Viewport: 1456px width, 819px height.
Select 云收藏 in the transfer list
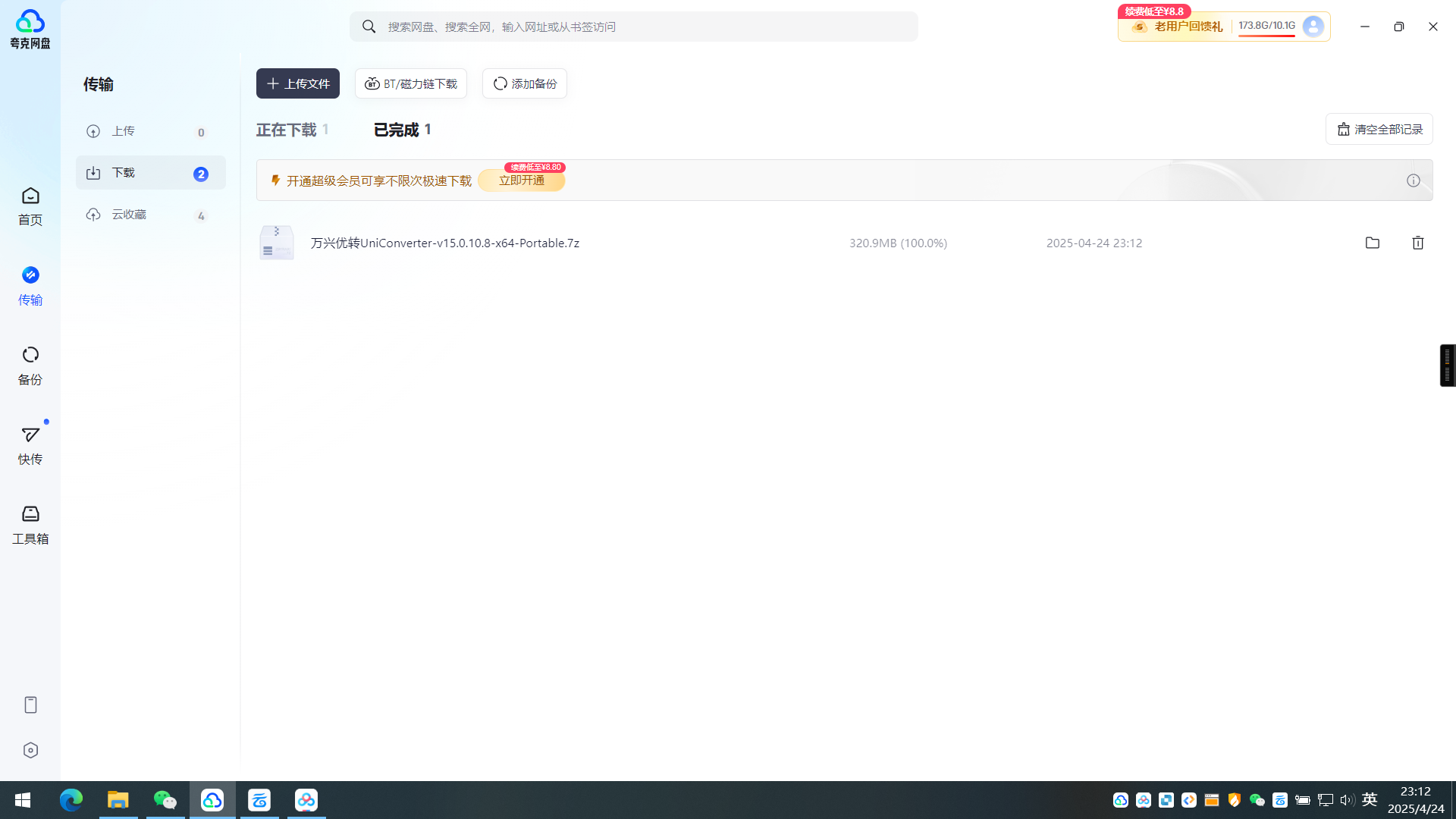(x=151, y=215)
